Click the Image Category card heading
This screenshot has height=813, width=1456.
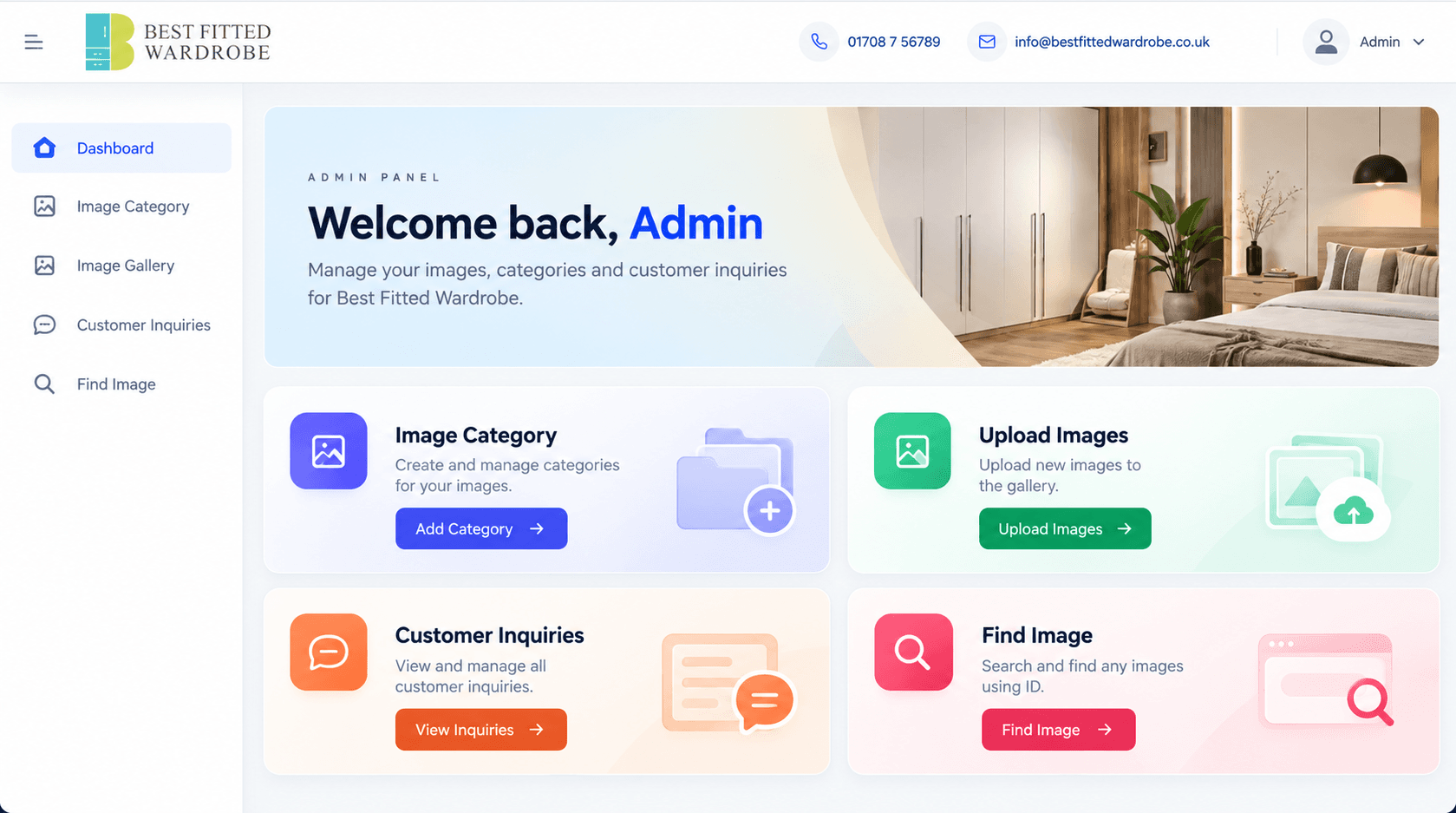coord(476,435)
